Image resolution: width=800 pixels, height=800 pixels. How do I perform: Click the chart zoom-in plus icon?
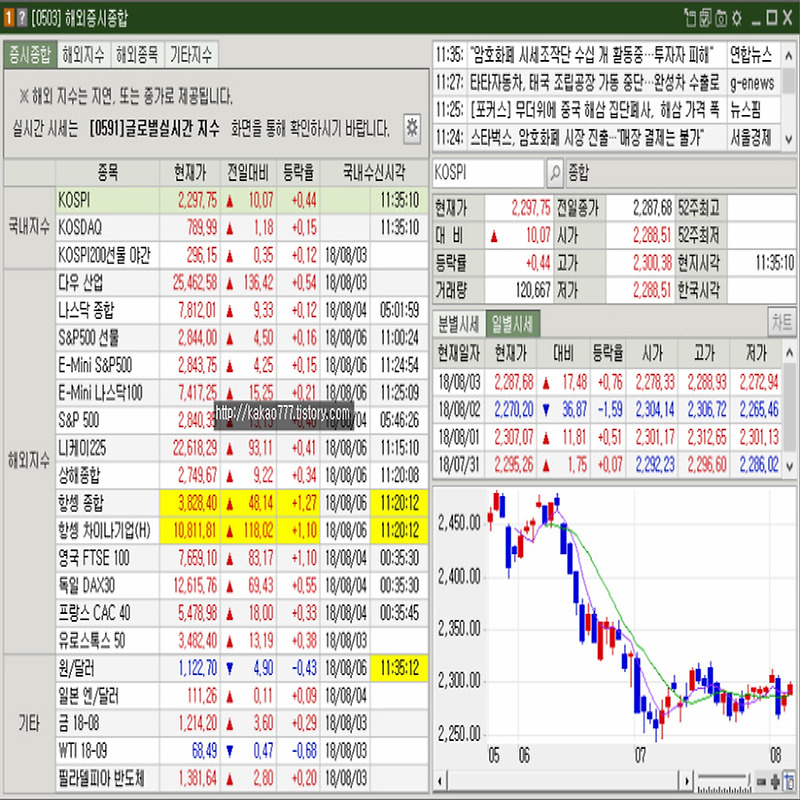[x=776, y=781]
